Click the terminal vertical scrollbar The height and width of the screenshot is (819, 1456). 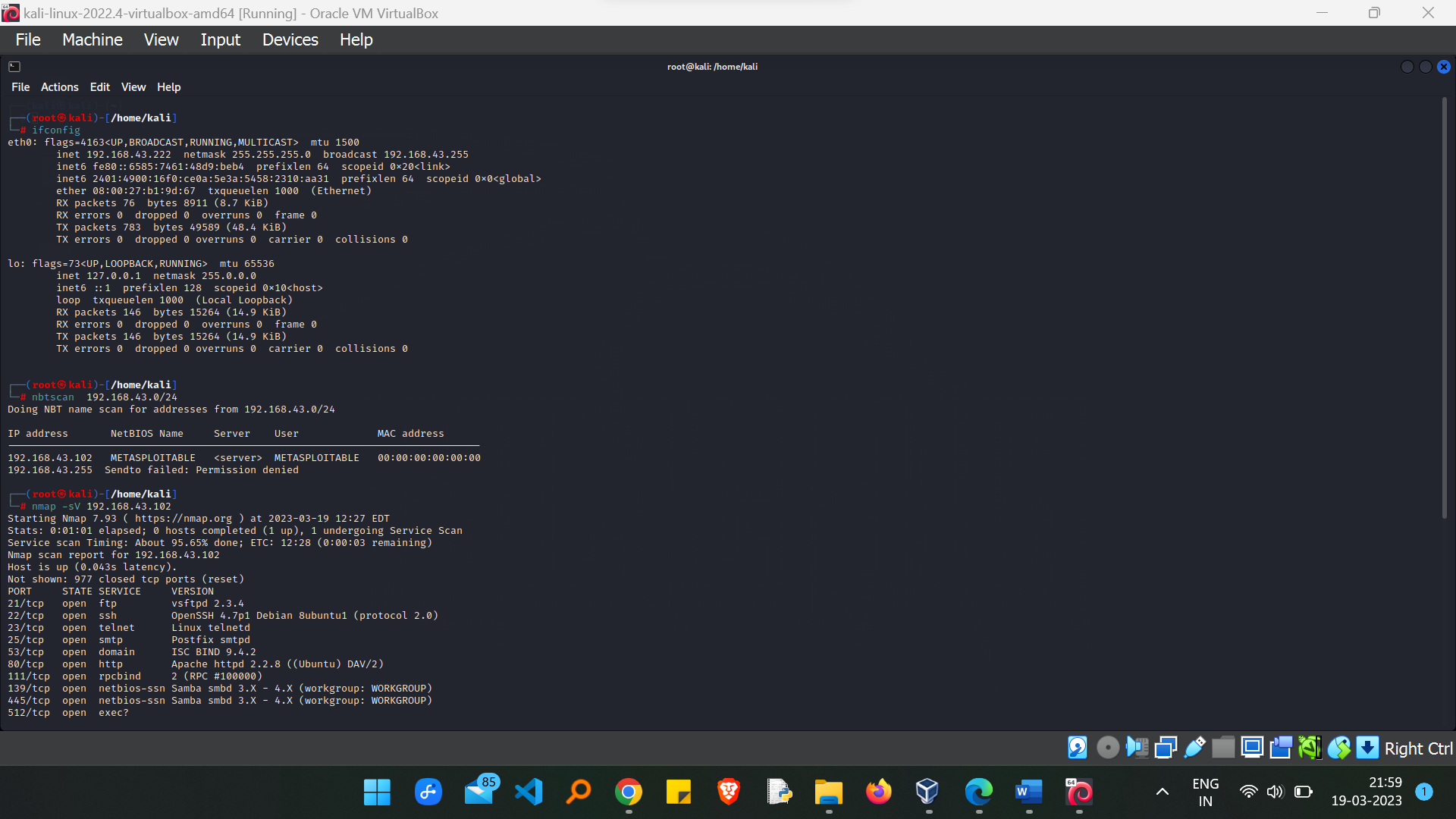pyautogui.click(x=1444, y=311)
